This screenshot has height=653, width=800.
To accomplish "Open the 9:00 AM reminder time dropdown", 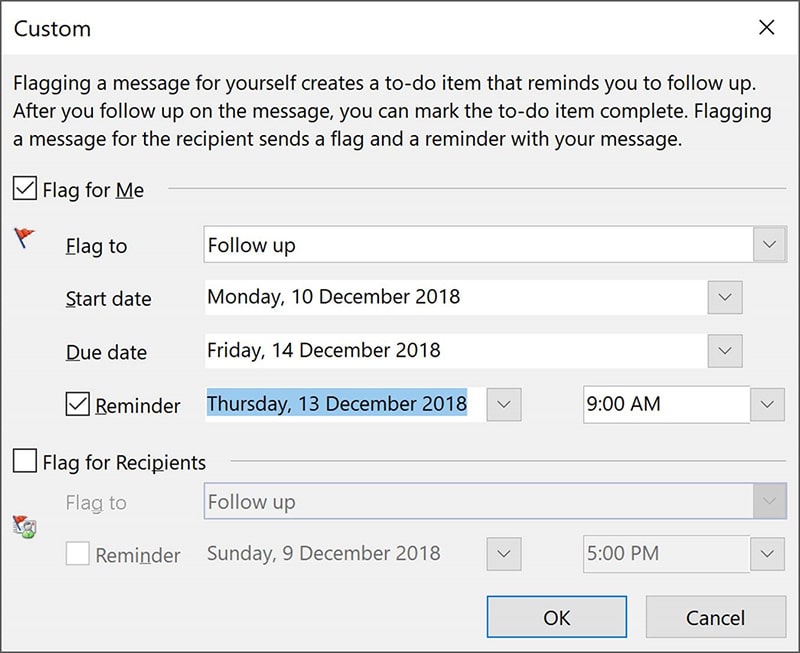I will click(767, 404).
